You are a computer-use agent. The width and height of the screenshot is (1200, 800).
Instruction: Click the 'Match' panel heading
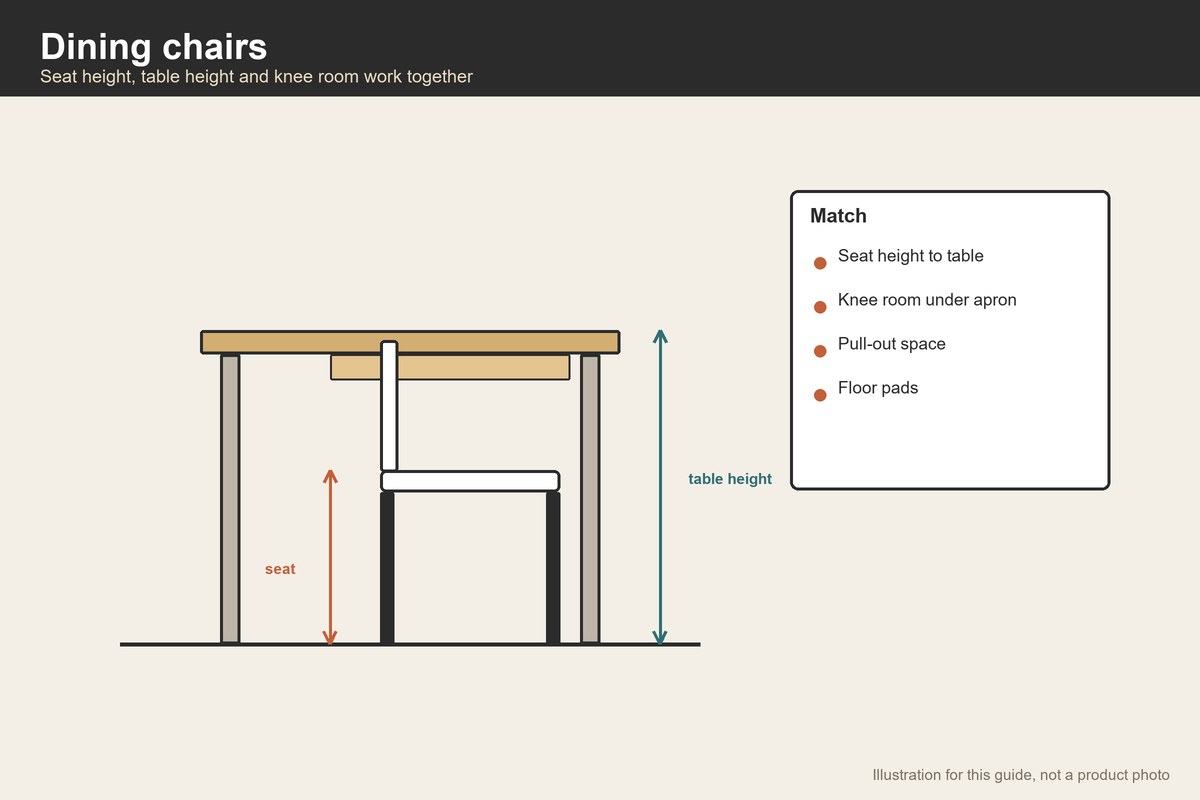[x=838, y=216]
